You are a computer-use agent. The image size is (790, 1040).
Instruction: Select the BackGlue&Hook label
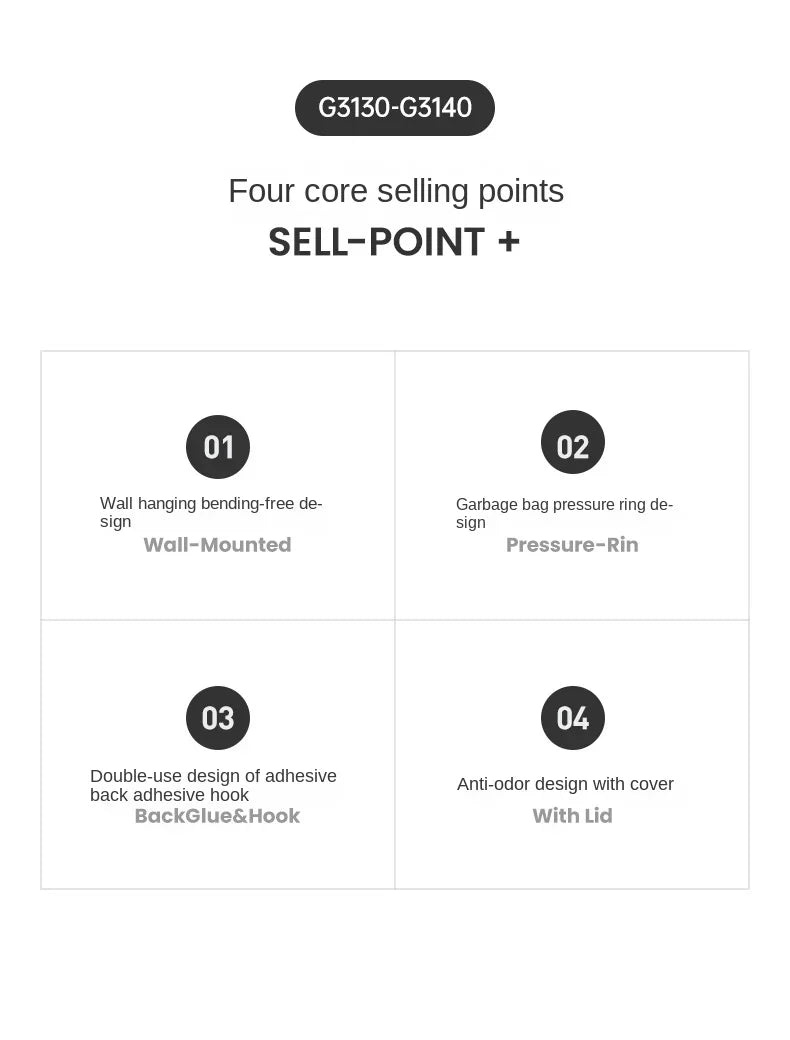tap(218, 815)
